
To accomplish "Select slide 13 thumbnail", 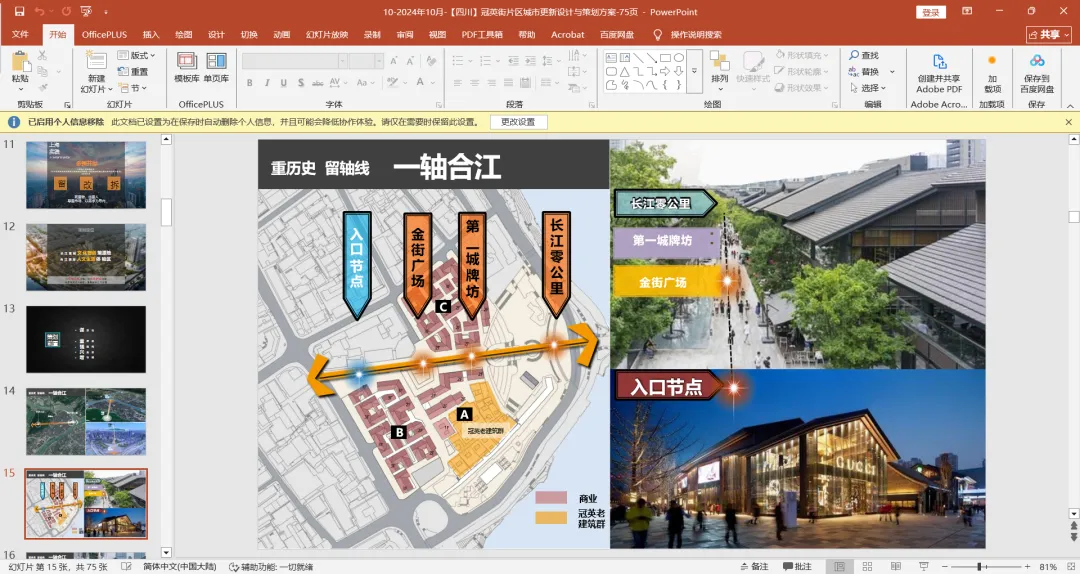I will click(86, 339).
